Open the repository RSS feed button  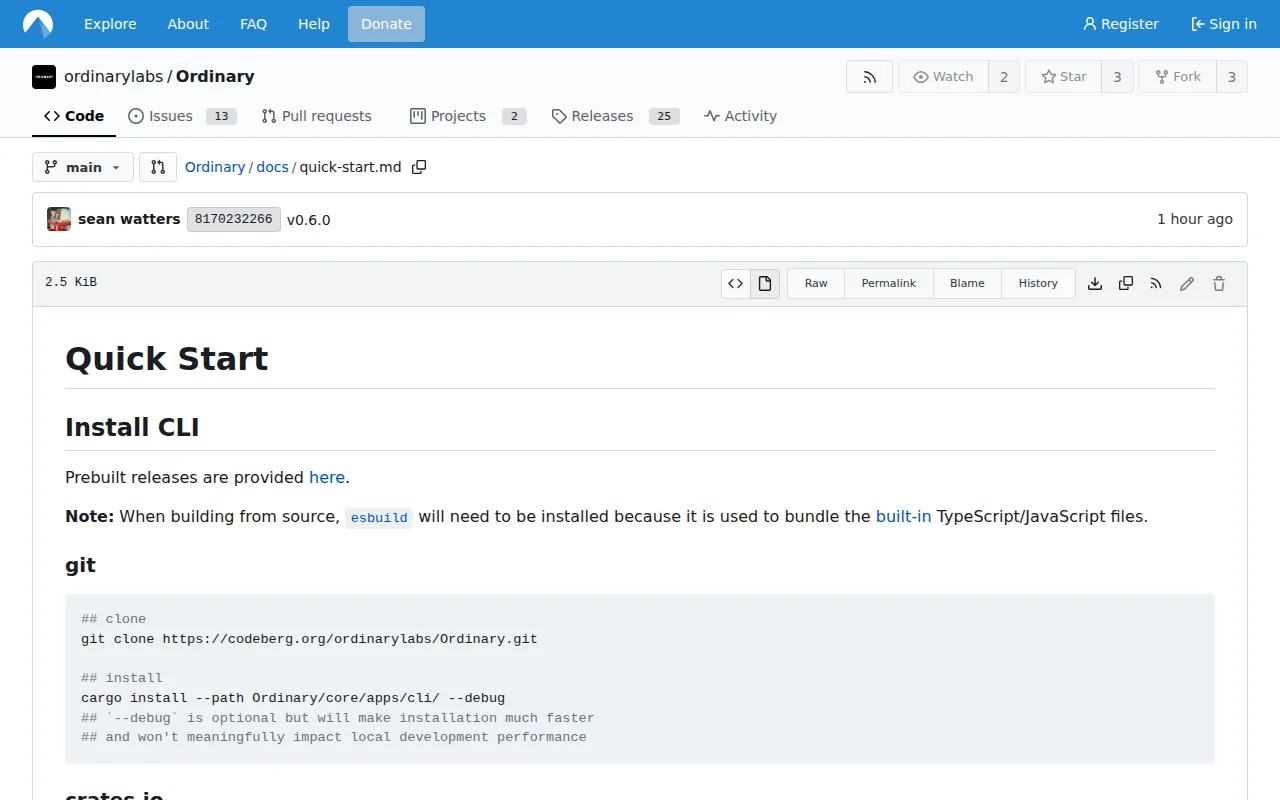[869, 77]
